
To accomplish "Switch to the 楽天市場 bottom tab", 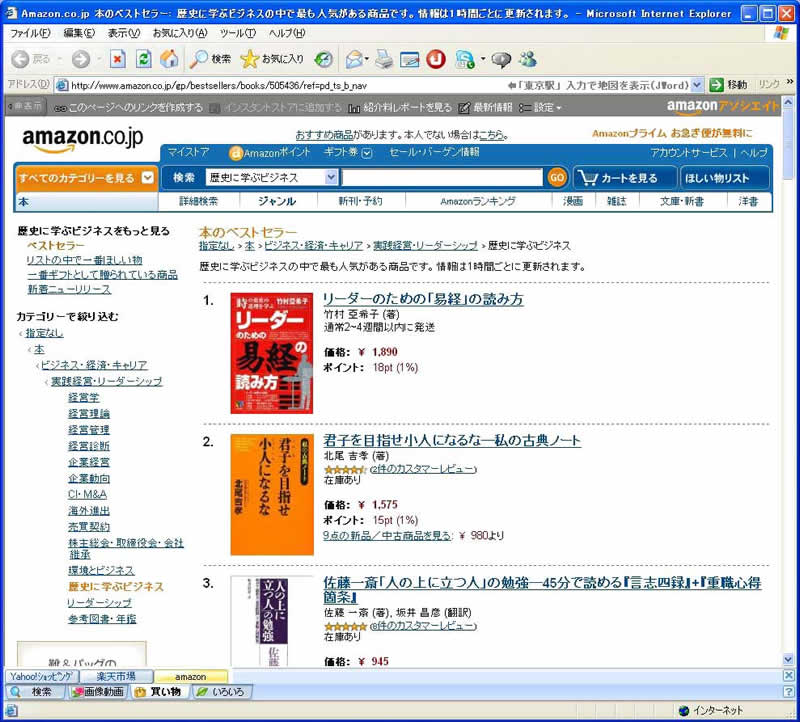I will 116,677.
